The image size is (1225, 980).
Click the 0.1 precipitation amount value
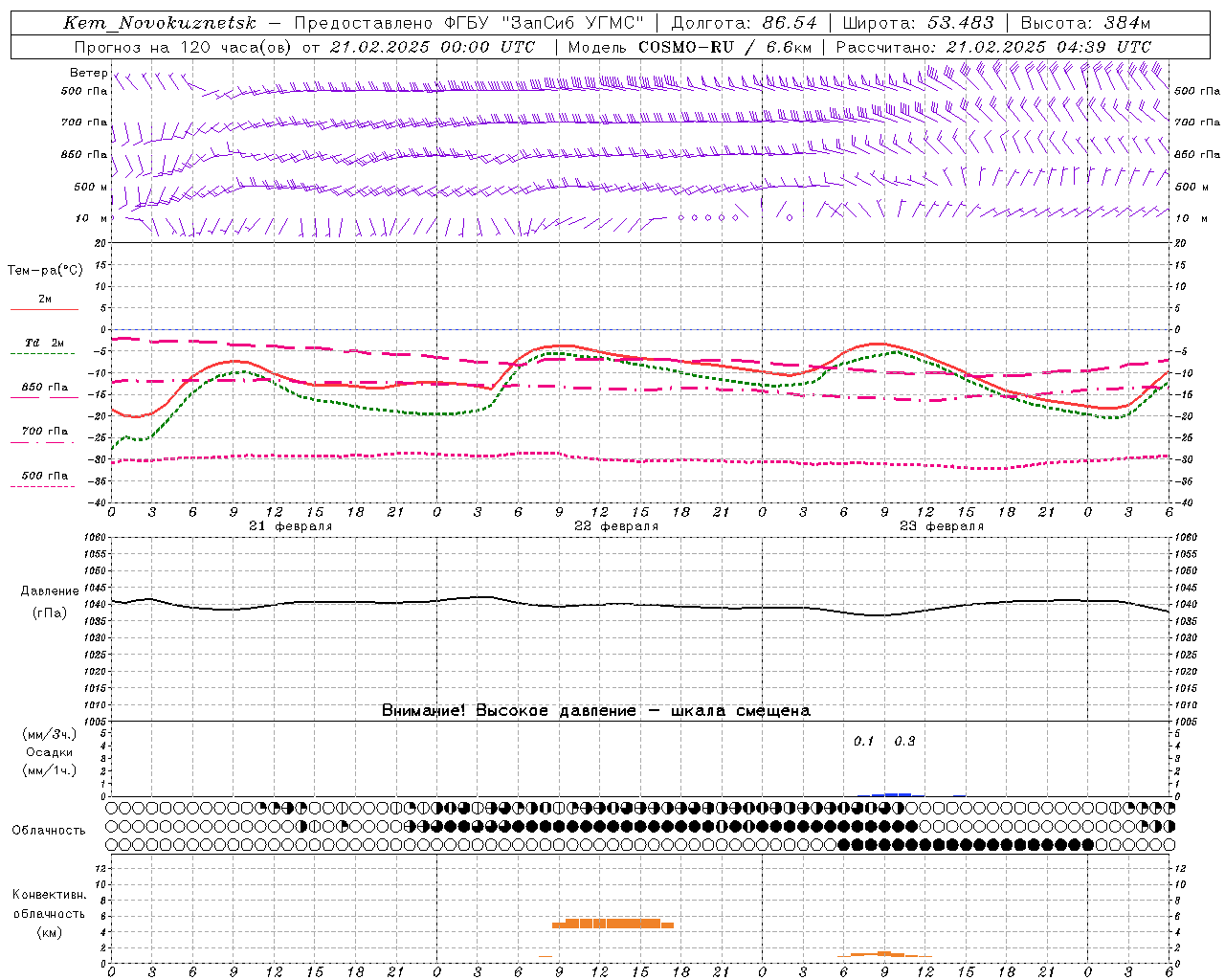point(864,742)
